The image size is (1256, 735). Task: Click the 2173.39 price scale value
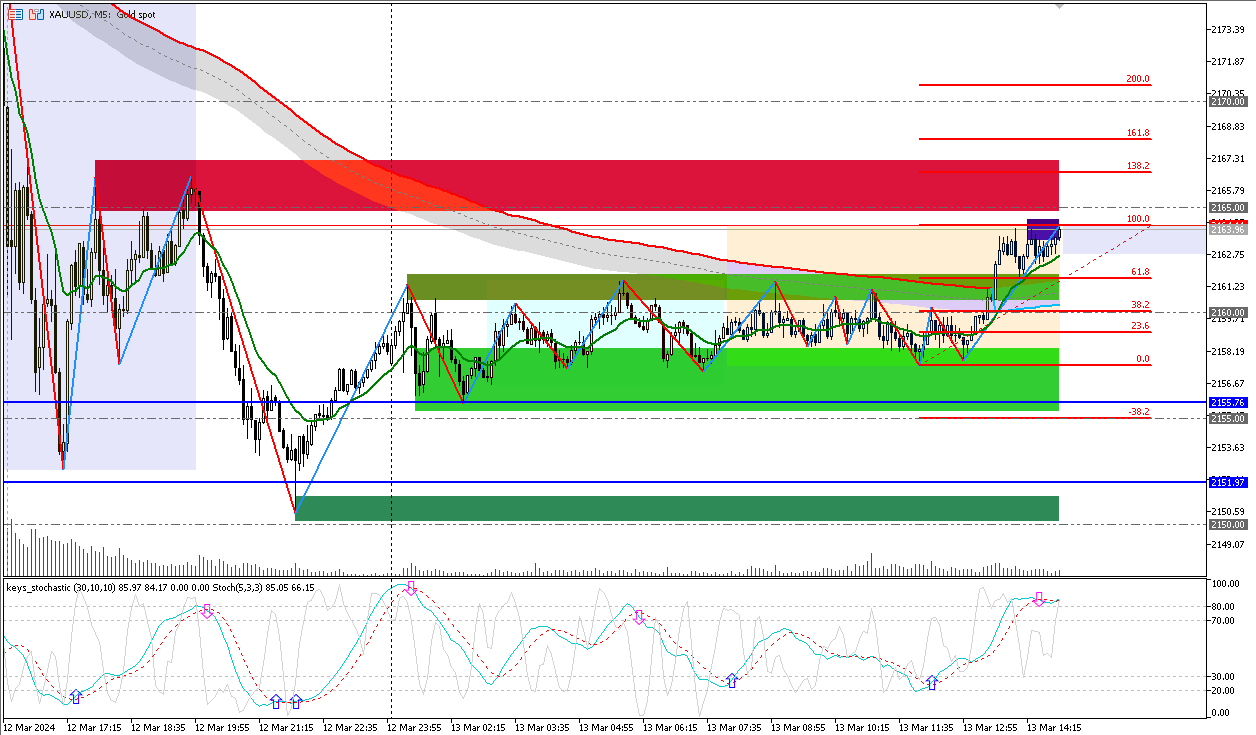[1227, 30]
